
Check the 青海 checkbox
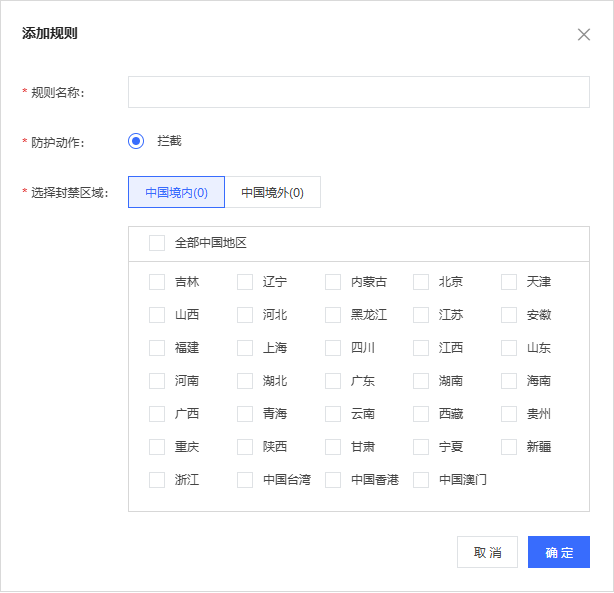pos(245,414)
